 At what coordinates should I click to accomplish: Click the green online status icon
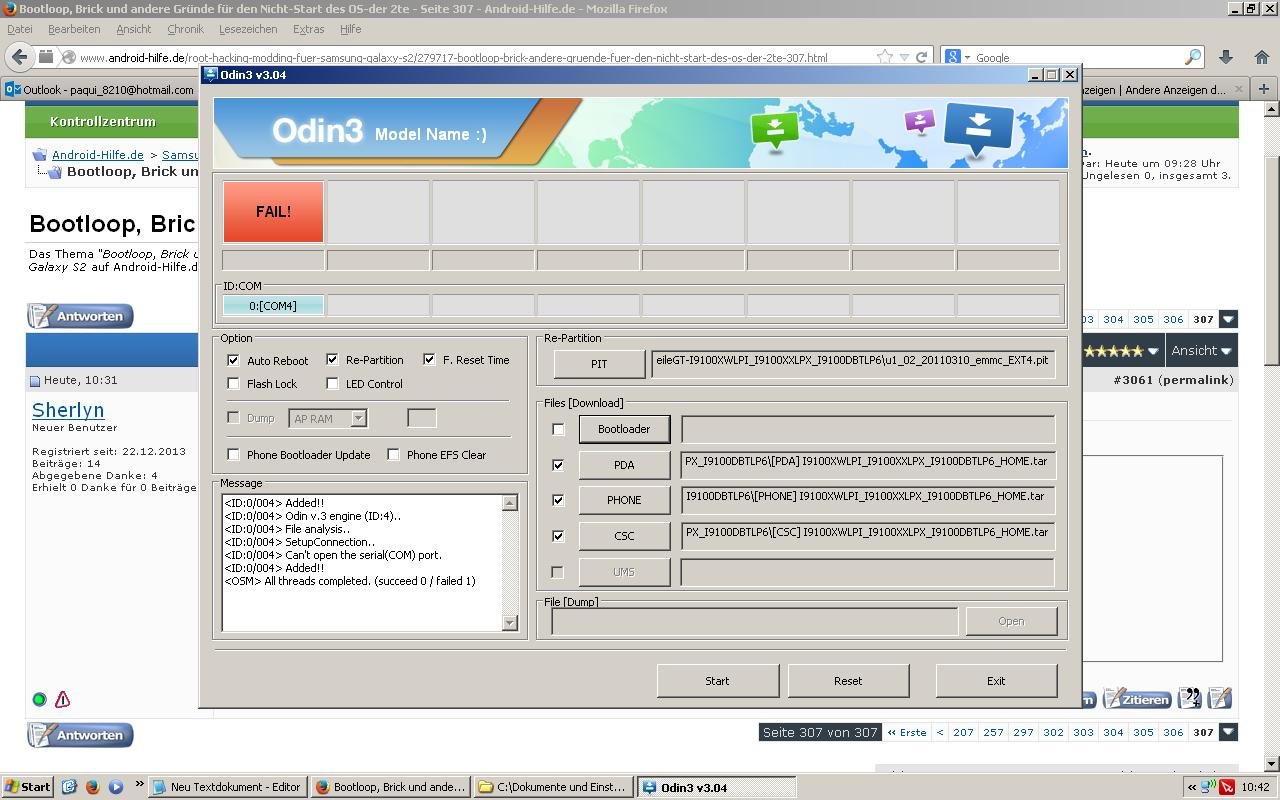(x=39, y=699)
